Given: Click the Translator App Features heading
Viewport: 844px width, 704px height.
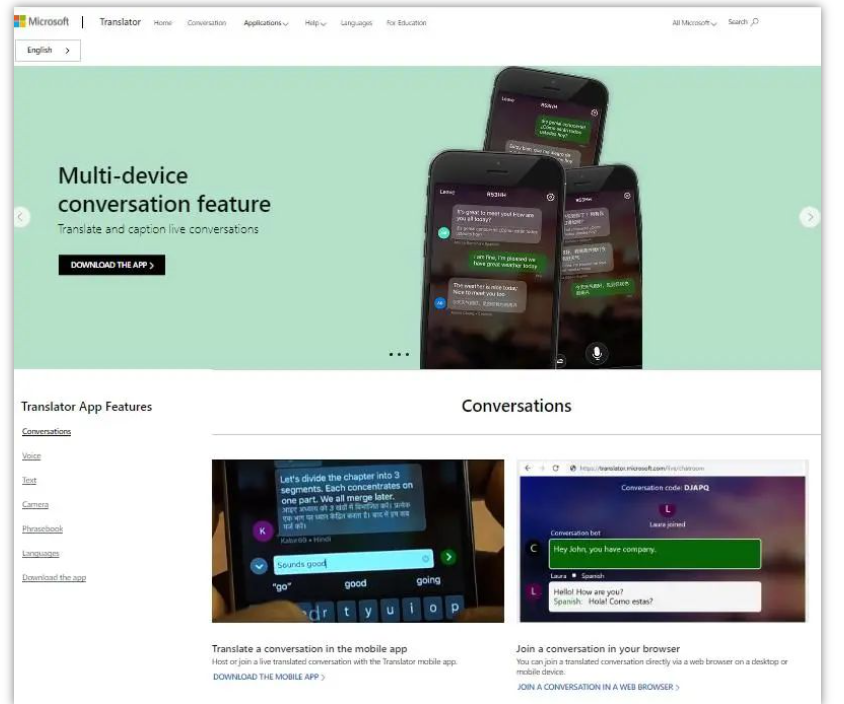Looking at the screenshot, I should [x=87, y=406].
